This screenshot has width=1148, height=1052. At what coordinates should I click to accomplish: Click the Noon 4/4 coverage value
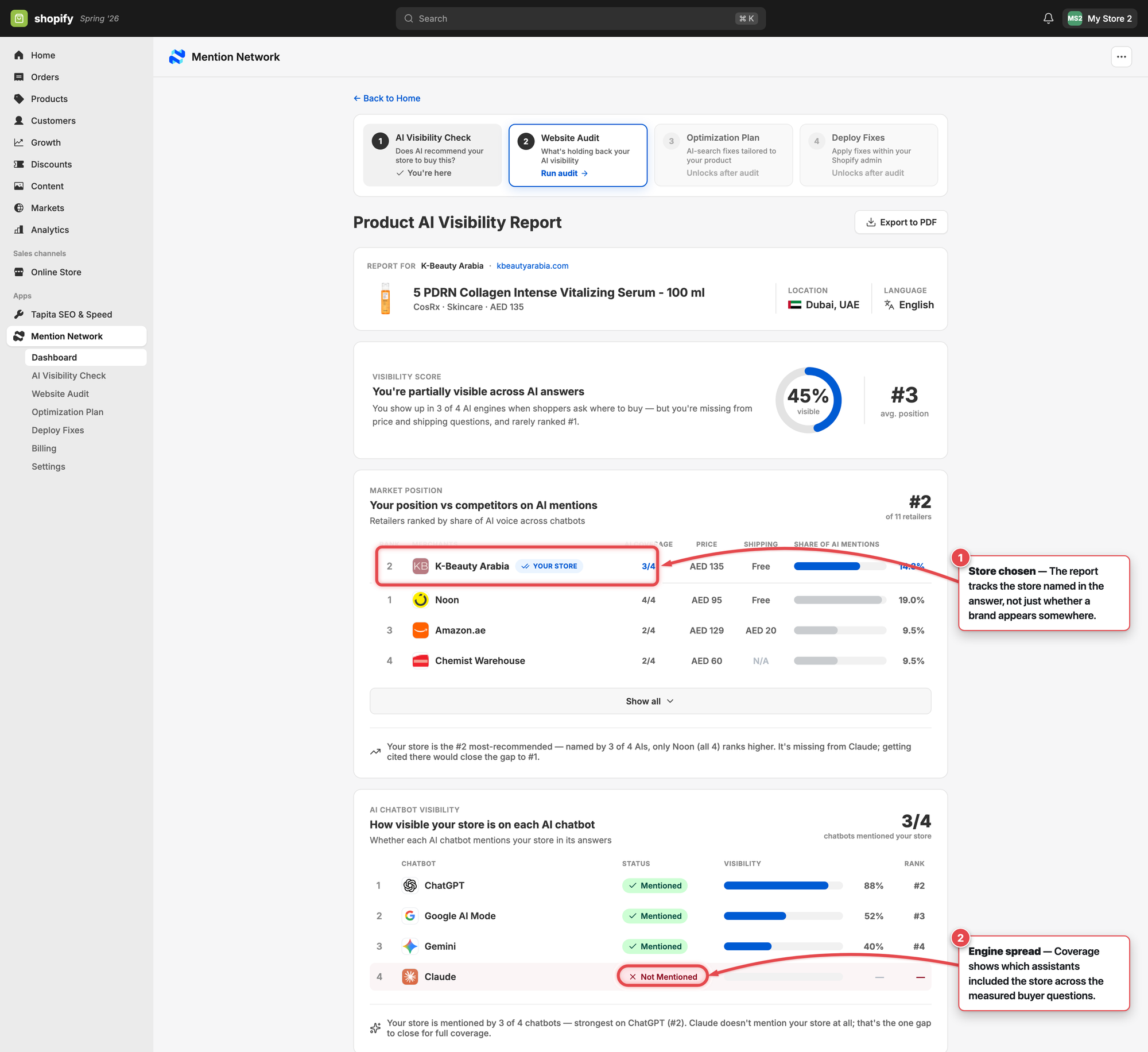tap(649, 600)
